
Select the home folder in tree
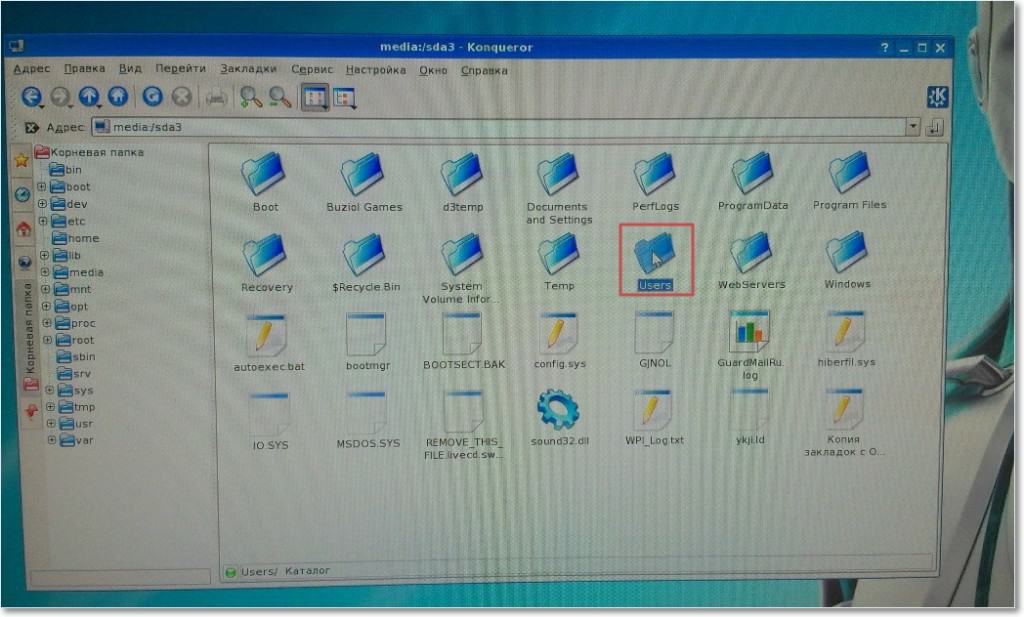(x=82, y=238)
